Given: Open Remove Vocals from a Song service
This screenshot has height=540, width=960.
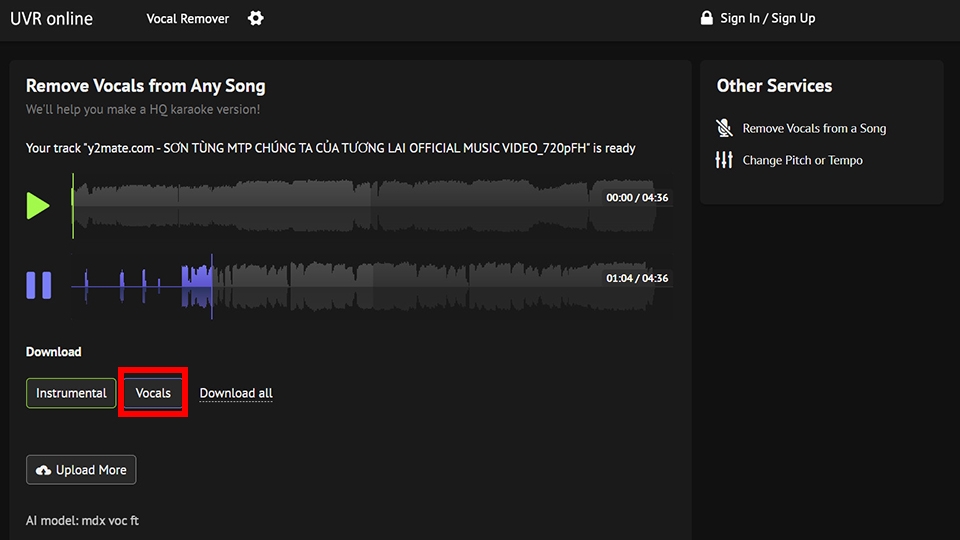Looking at the screenshot, I should [814, 128].
